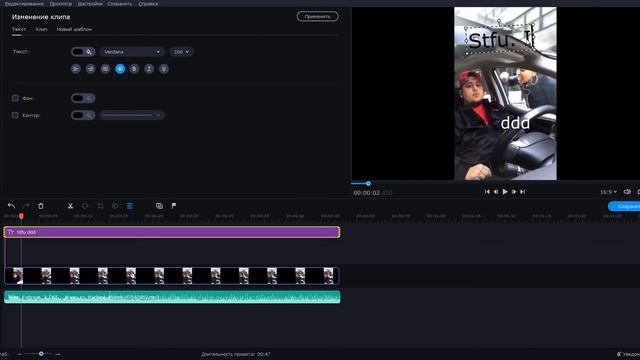Click the timeline zoom slider handle
This screenshot has height=360, width=640.
coord(41,353)
